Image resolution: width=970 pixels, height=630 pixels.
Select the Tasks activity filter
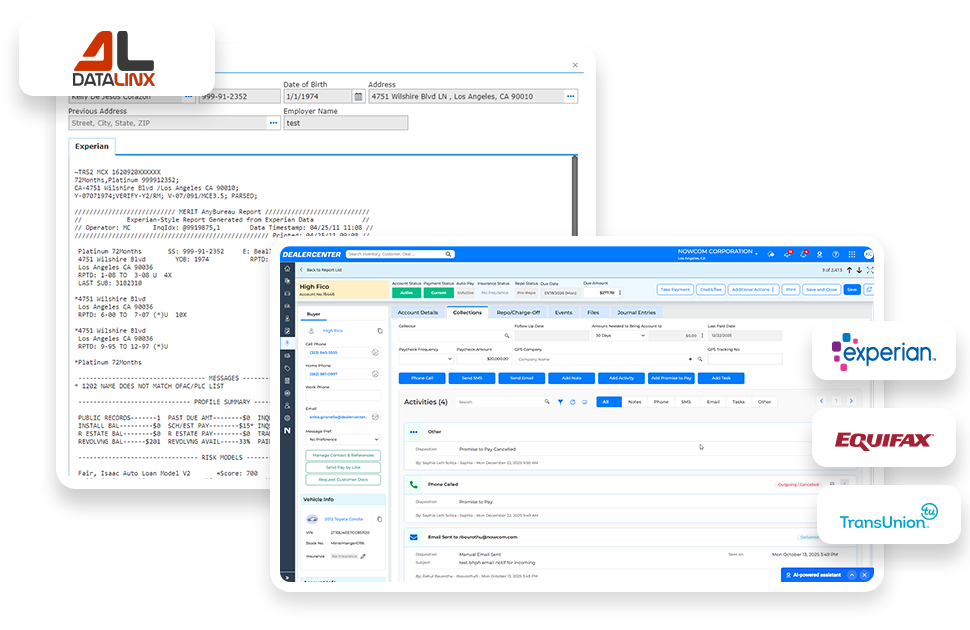point(739,402)
